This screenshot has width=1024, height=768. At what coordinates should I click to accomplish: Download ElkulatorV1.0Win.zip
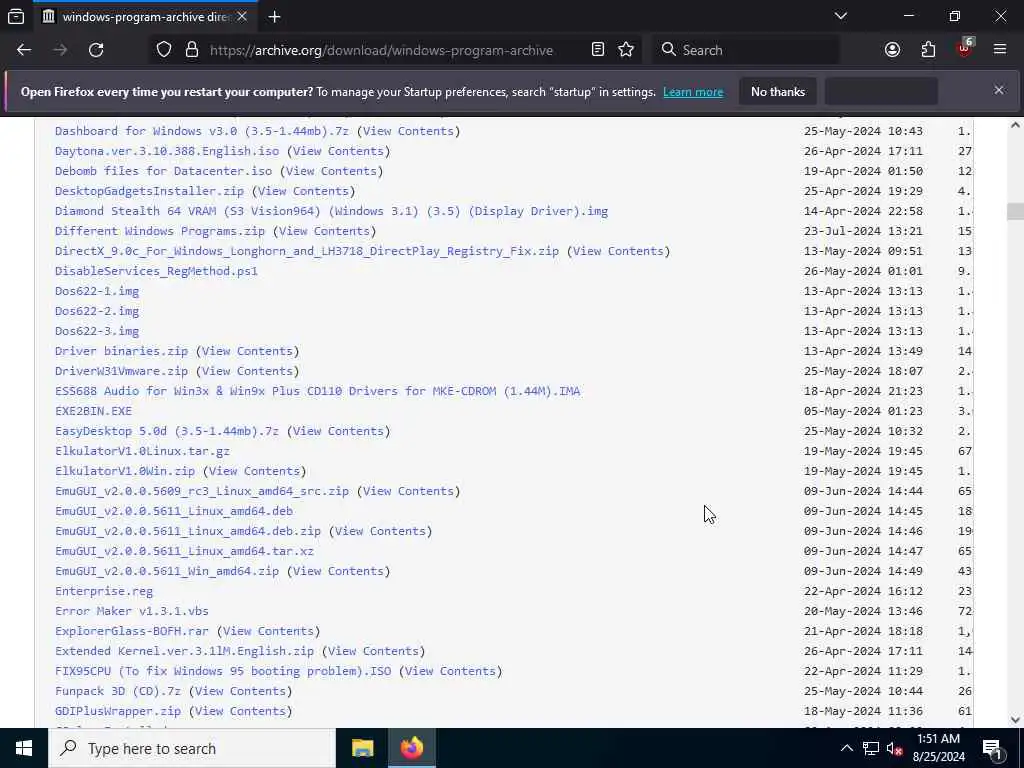tap(125, 471)
